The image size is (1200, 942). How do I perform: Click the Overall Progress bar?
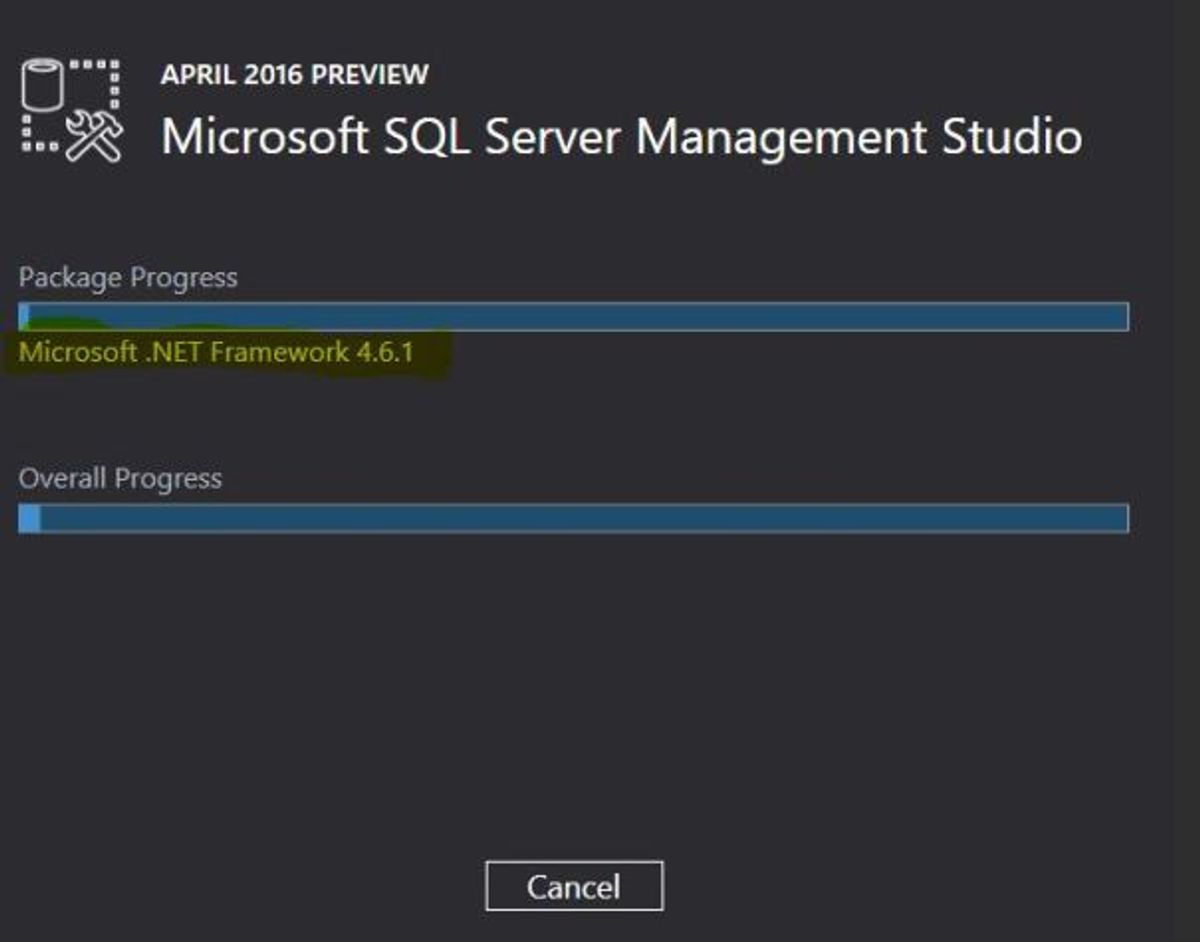pos(573,518)
